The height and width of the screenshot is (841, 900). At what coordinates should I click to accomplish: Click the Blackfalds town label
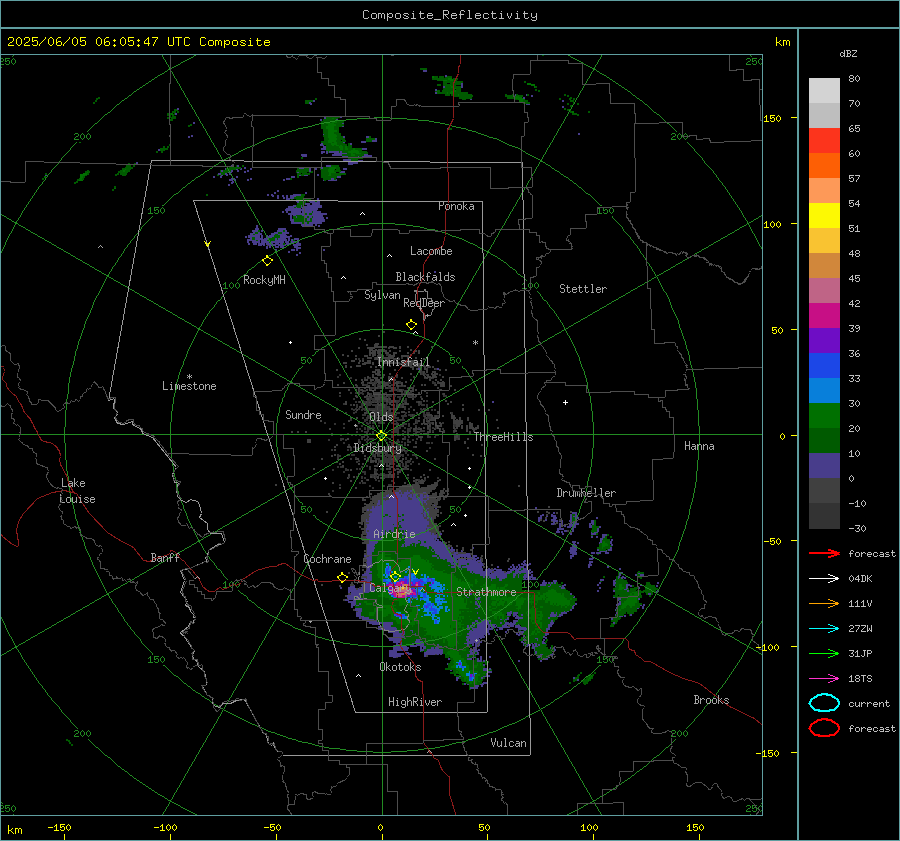[425, 277]
